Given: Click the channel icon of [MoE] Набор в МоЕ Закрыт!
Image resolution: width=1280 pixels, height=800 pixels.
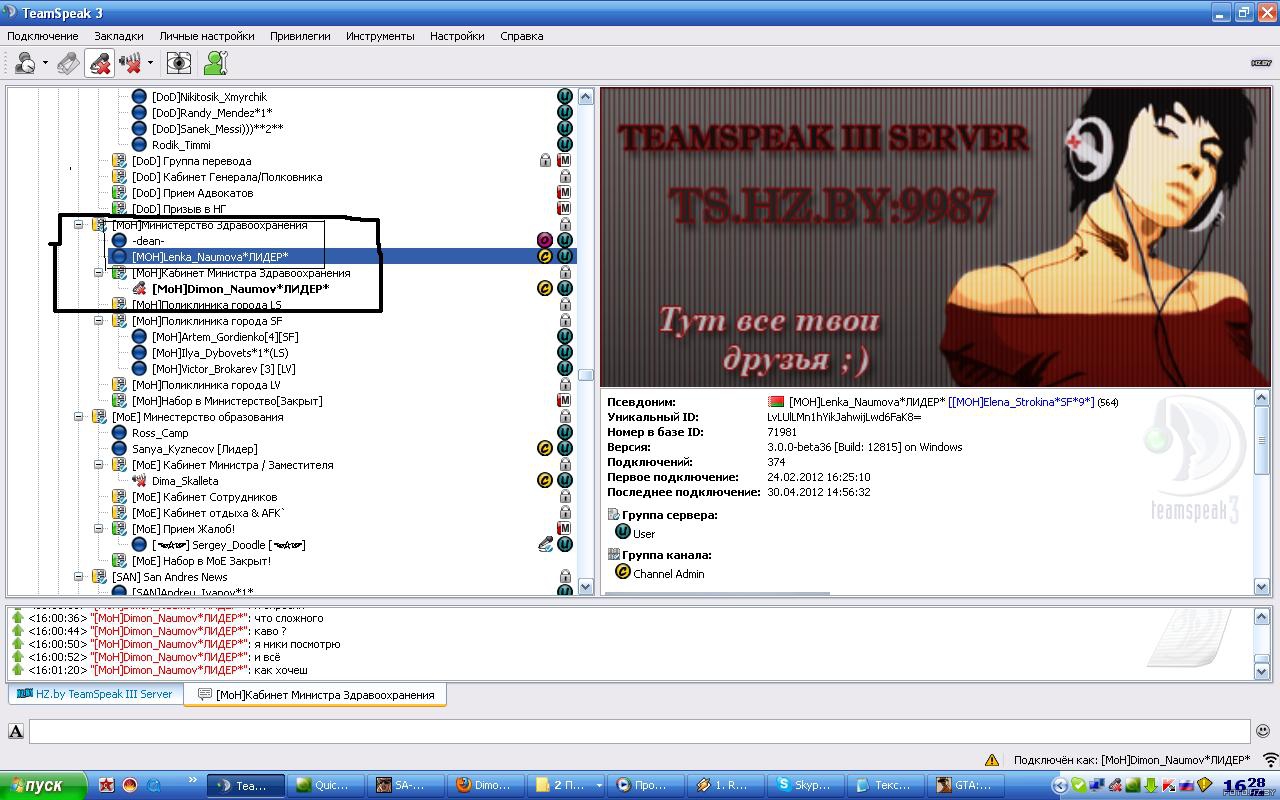Looking at the screenshot, I should (x=119, y=561).
